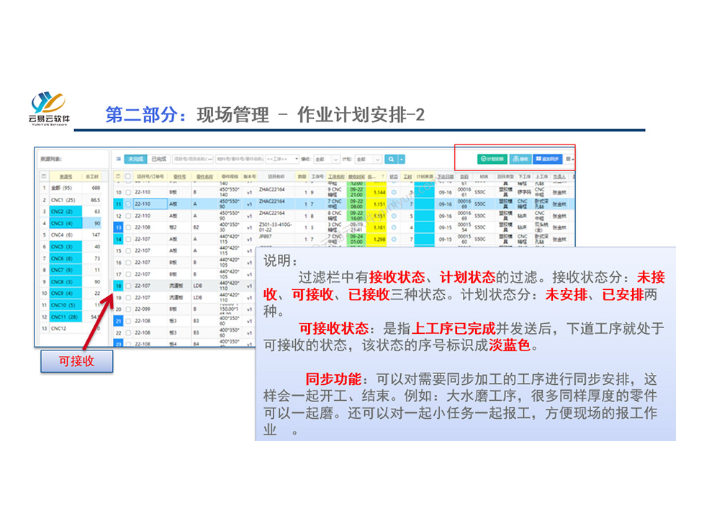Click the status circle icon in row 12
The width and height of the screenshot is (704, 528).
point(394,216)
